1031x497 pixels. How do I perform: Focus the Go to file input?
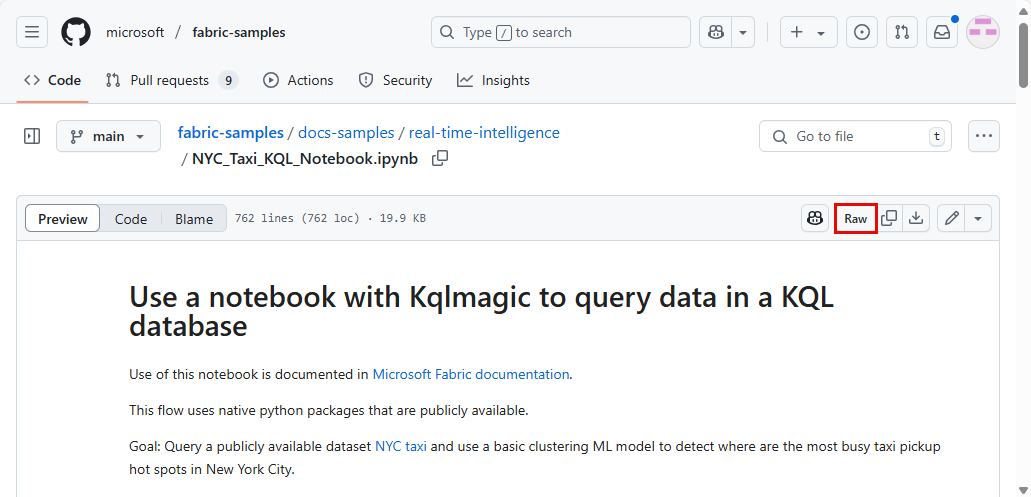pos(855,136)
